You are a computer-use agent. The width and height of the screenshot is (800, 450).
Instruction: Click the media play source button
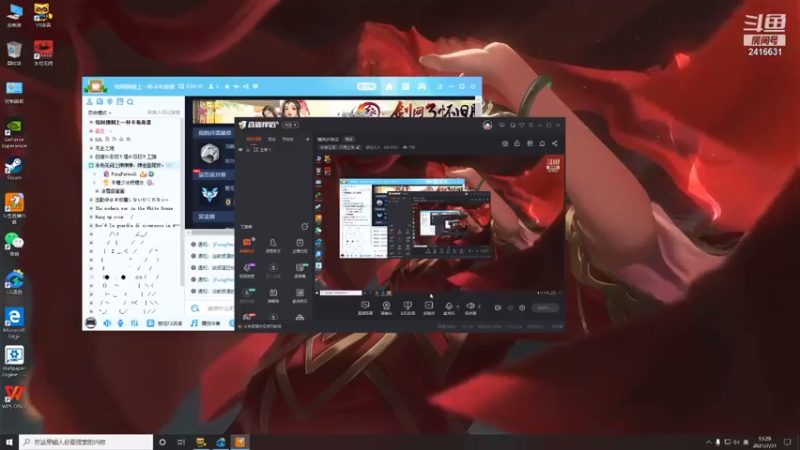click(x=429, y=308)
